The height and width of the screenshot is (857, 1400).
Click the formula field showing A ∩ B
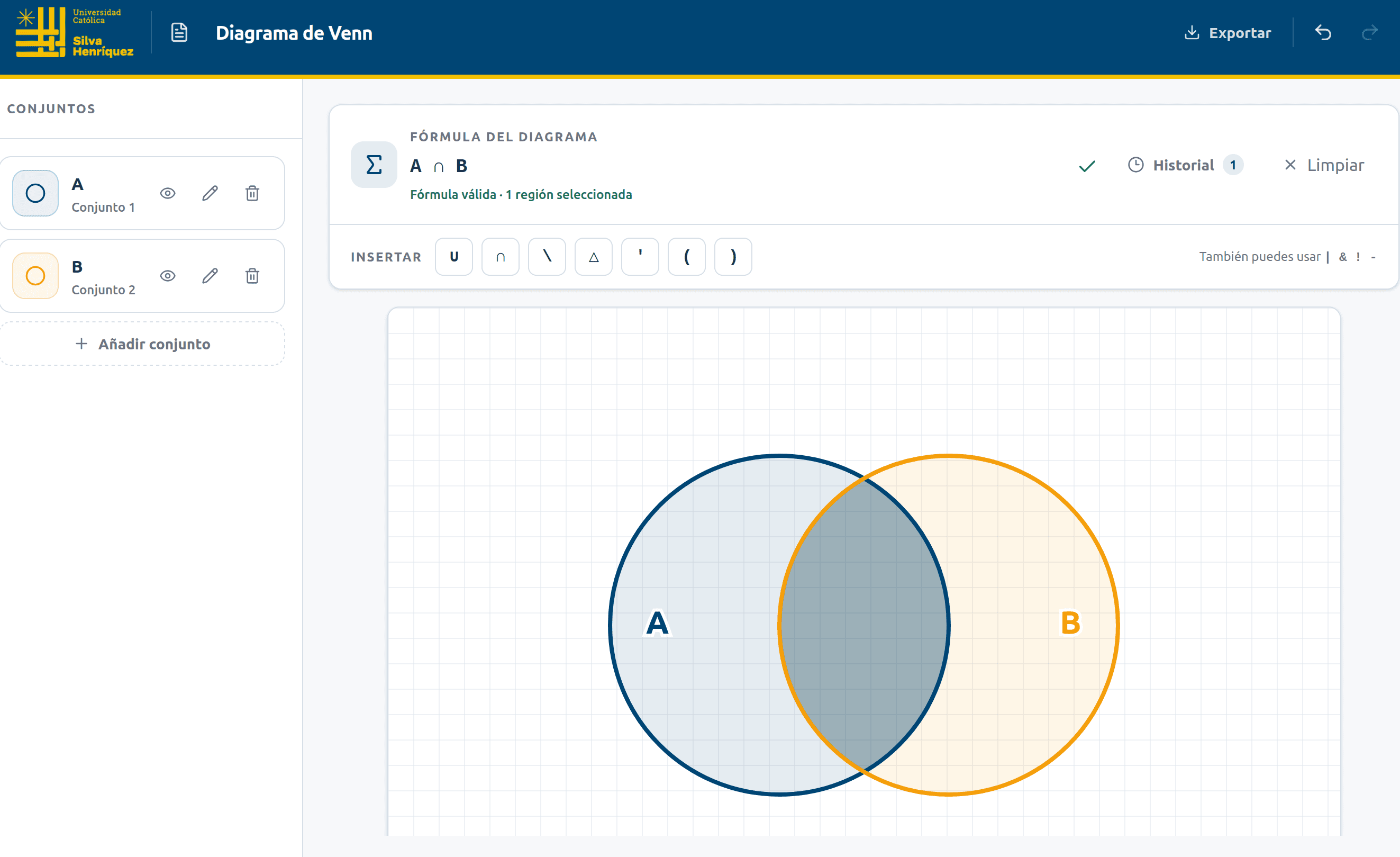(x=439, y=166)
